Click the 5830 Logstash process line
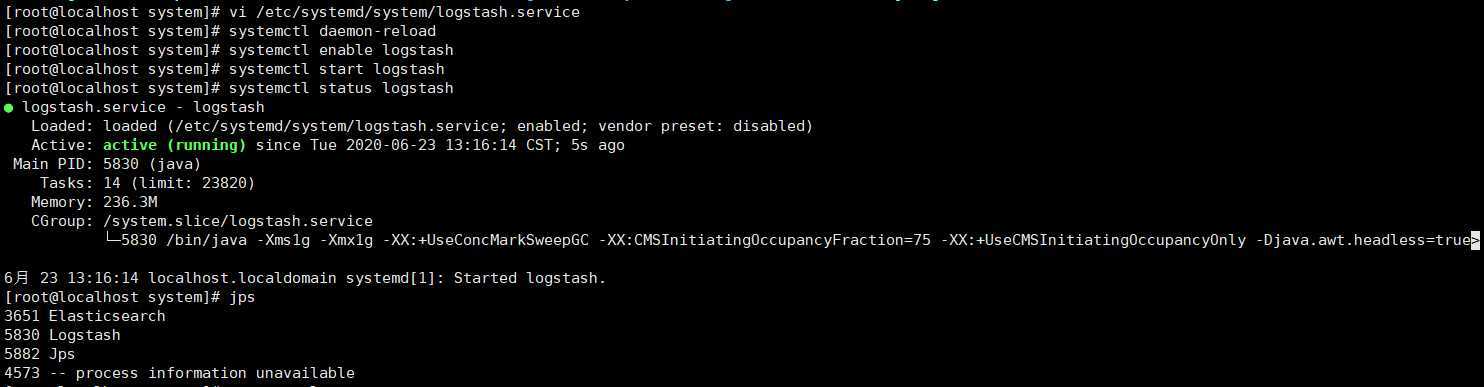1484x387 pixels. coord(62,335)
